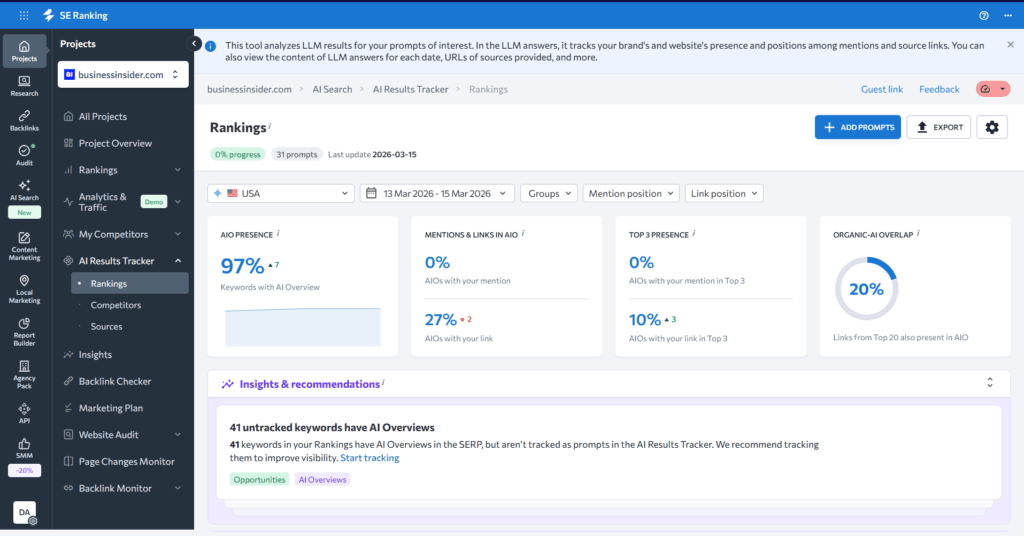Open All Projects in sidebar

103,116
